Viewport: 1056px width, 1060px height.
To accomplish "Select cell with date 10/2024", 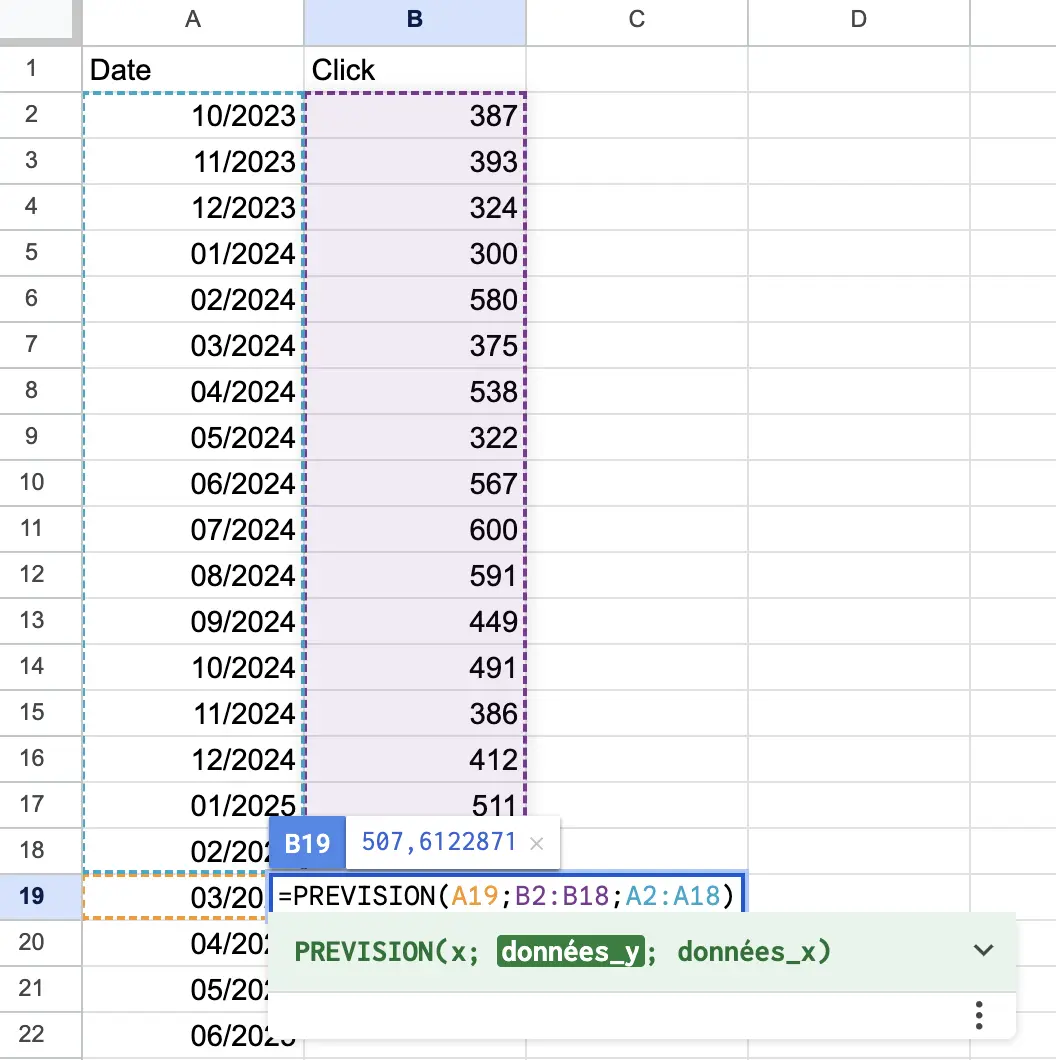I will pyautogui.click(x=193, y=667).
